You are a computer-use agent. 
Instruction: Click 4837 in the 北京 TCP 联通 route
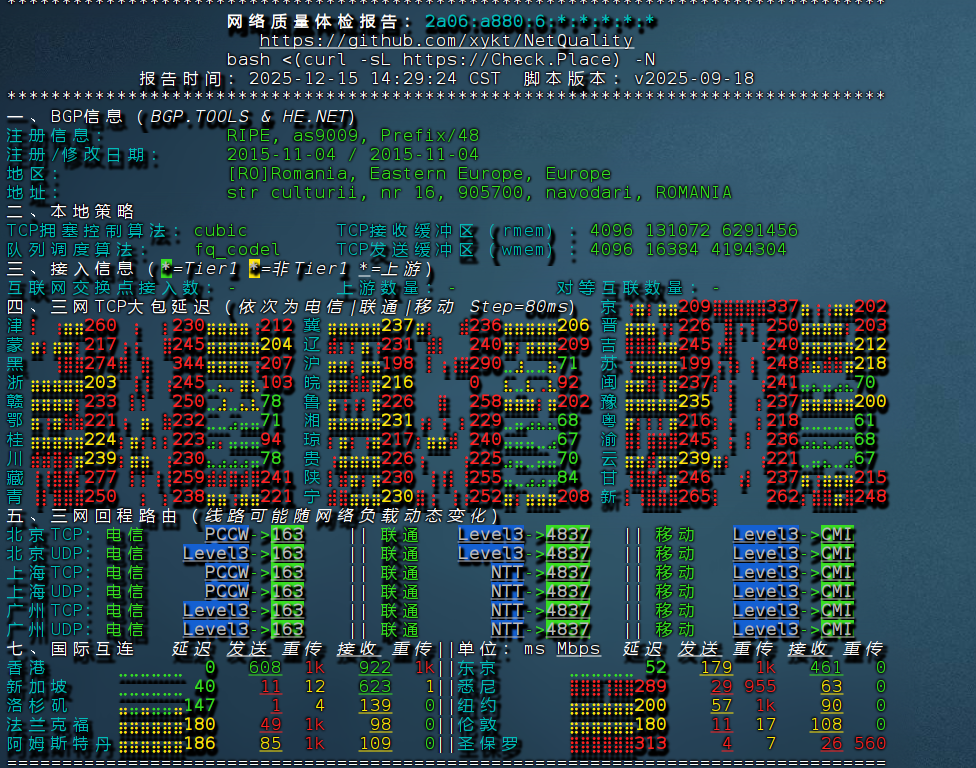click(567, 535)
